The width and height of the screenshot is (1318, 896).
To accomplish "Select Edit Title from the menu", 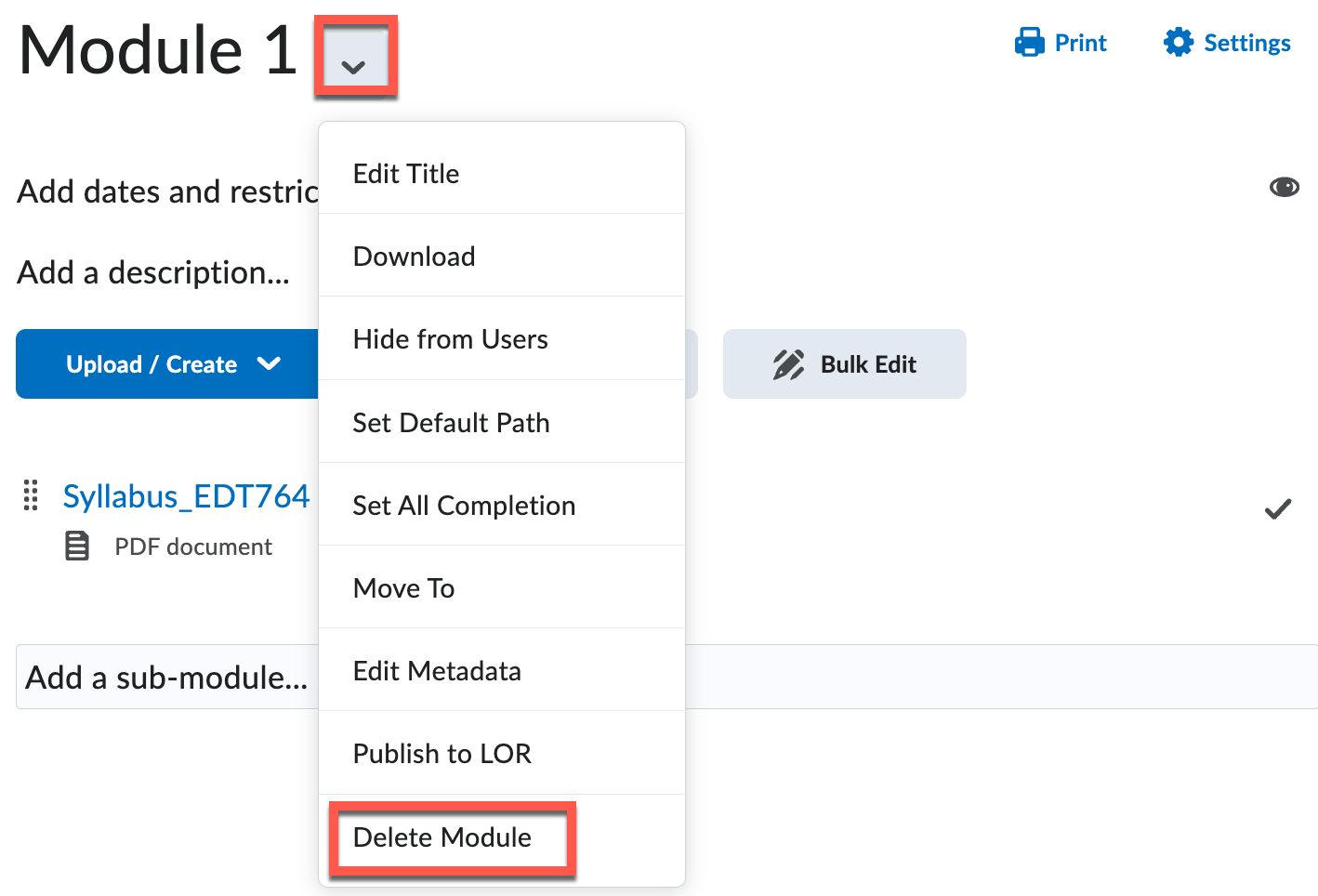I will (x=405, y=173).
